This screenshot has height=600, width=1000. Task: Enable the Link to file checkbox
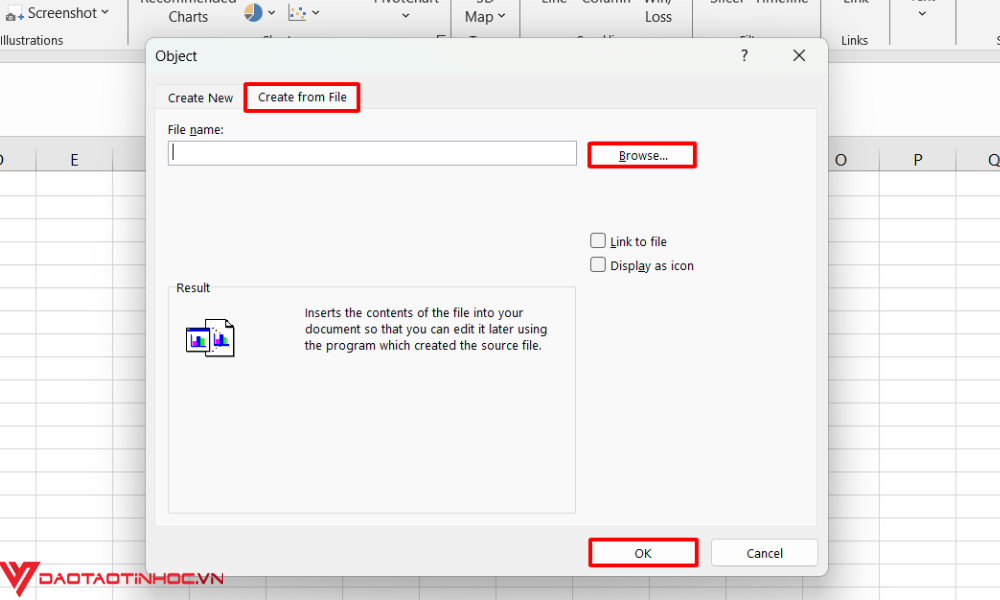[x=598, y=240]
